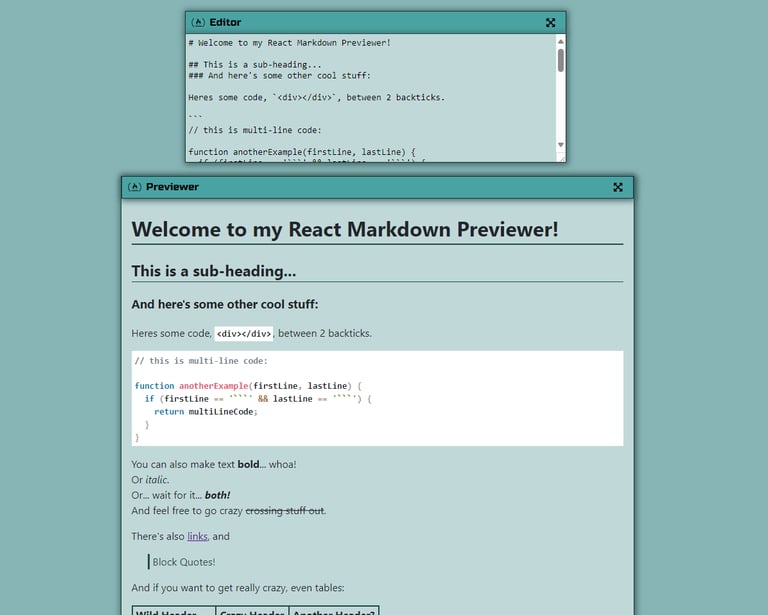Maximize the Editor using its expand arrows icon
768x615 pixels.
[x=551, y=23]
